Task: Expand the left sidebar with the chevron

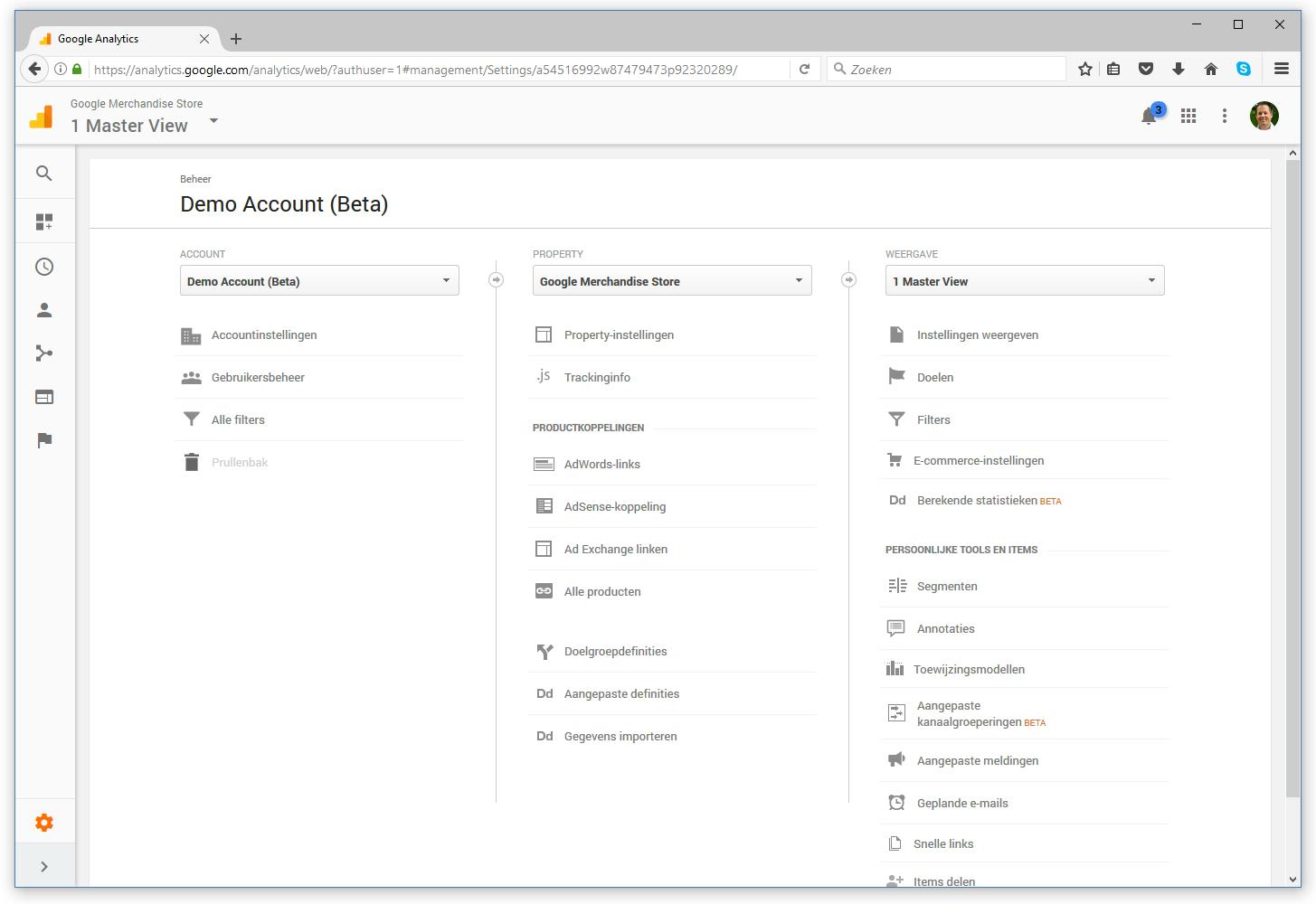Action: coord(43,867)
